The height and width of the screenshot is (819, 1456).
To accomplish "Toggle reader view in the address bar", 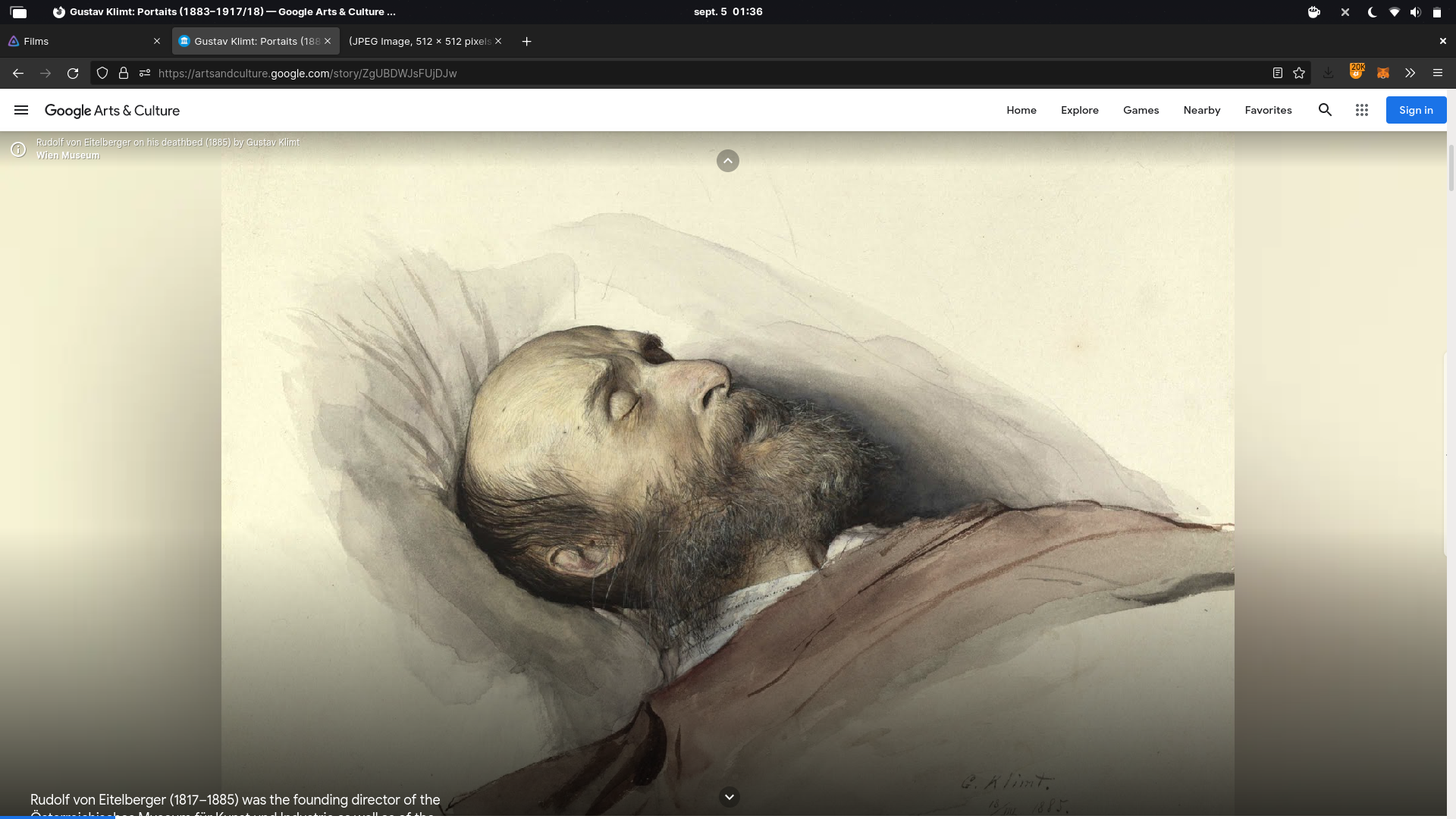I will pyautogui.click(x=1278, y=74).
